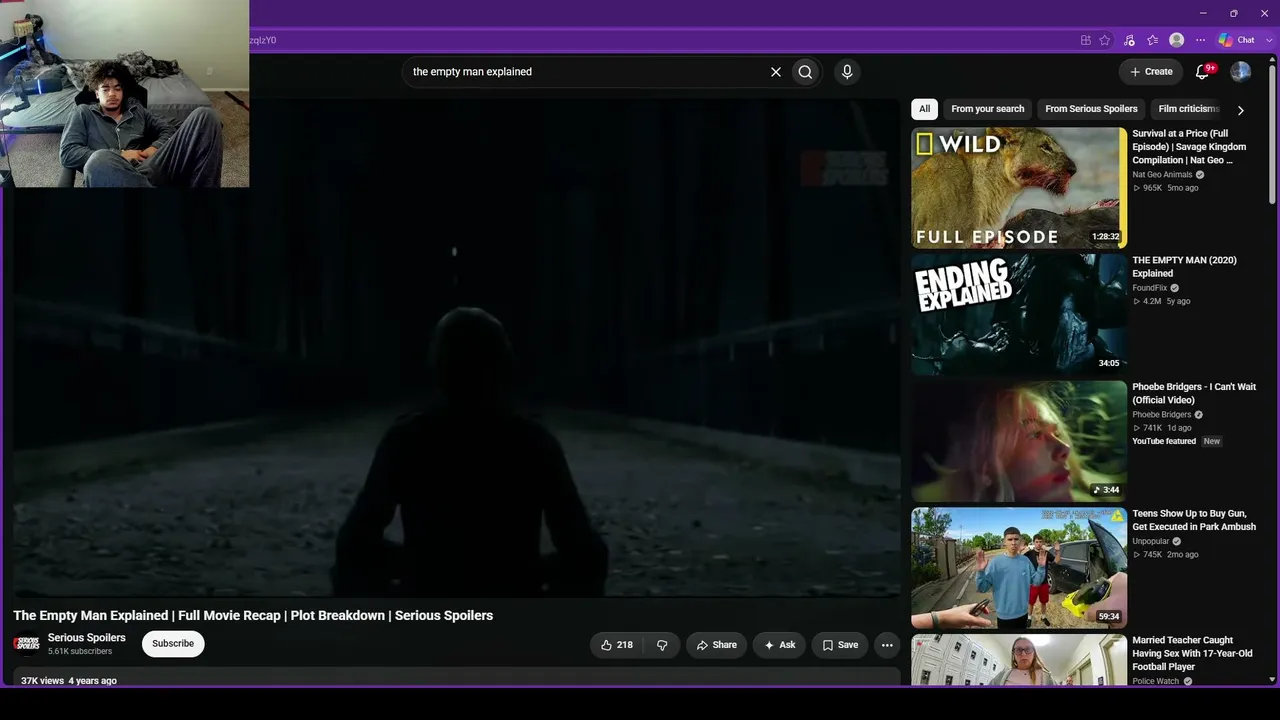Open THE EMPTY MAN (2020) Explained thumbnail
The width and height of the screenshot is (1280, 720).
(x=1019, y=315)
